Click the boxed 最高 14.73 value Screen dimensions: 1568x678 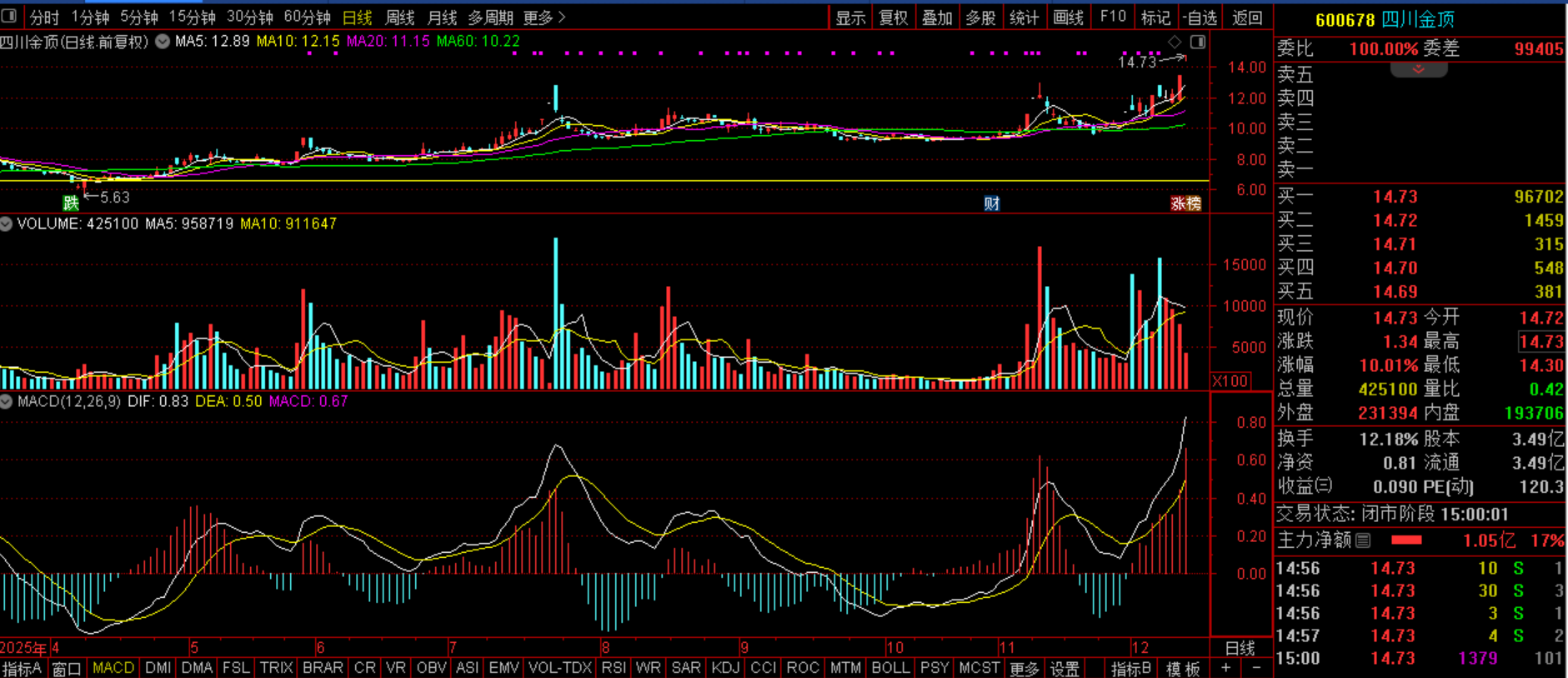[1541, 341]
